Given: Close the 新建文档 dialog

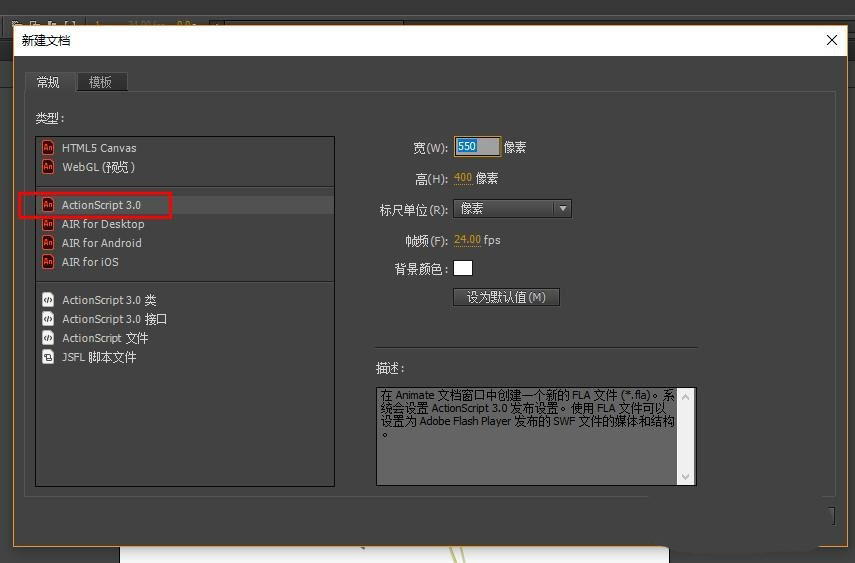Looking at the screenshot, I should pyautogui.click(x=832, y=40).
